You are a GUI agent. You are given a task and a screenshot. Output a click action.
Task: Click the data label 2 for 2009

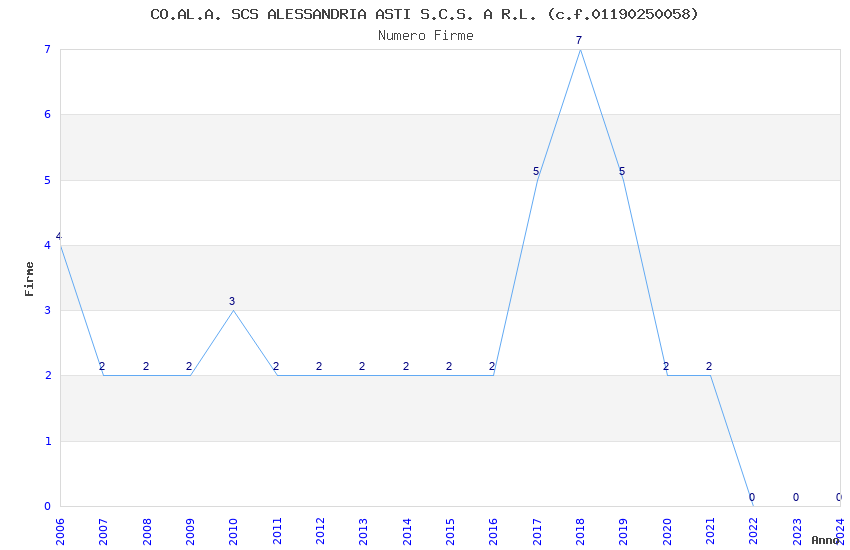[189, 366]
